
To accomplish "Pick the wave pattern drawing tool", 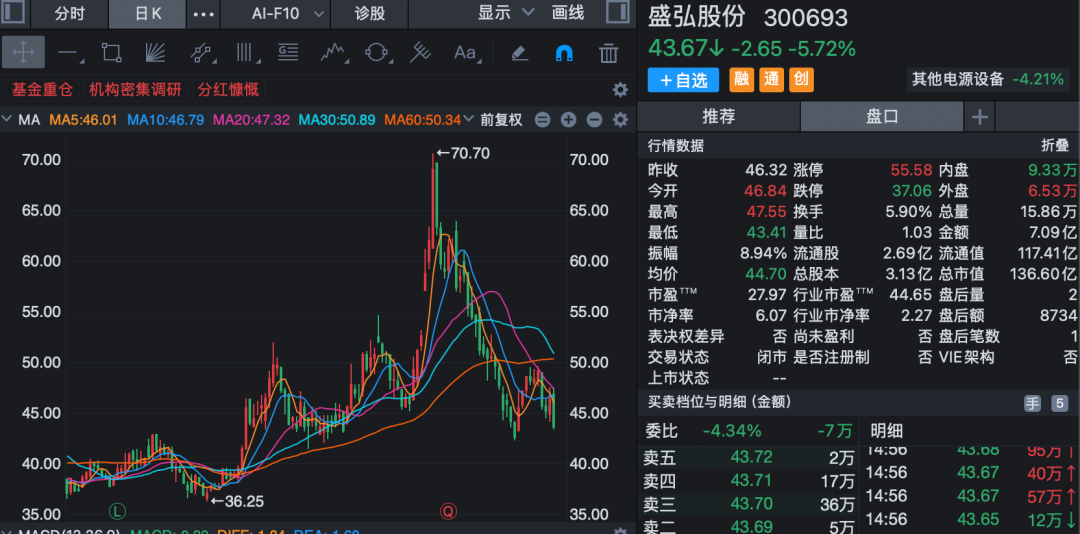I will coord(333,52).
